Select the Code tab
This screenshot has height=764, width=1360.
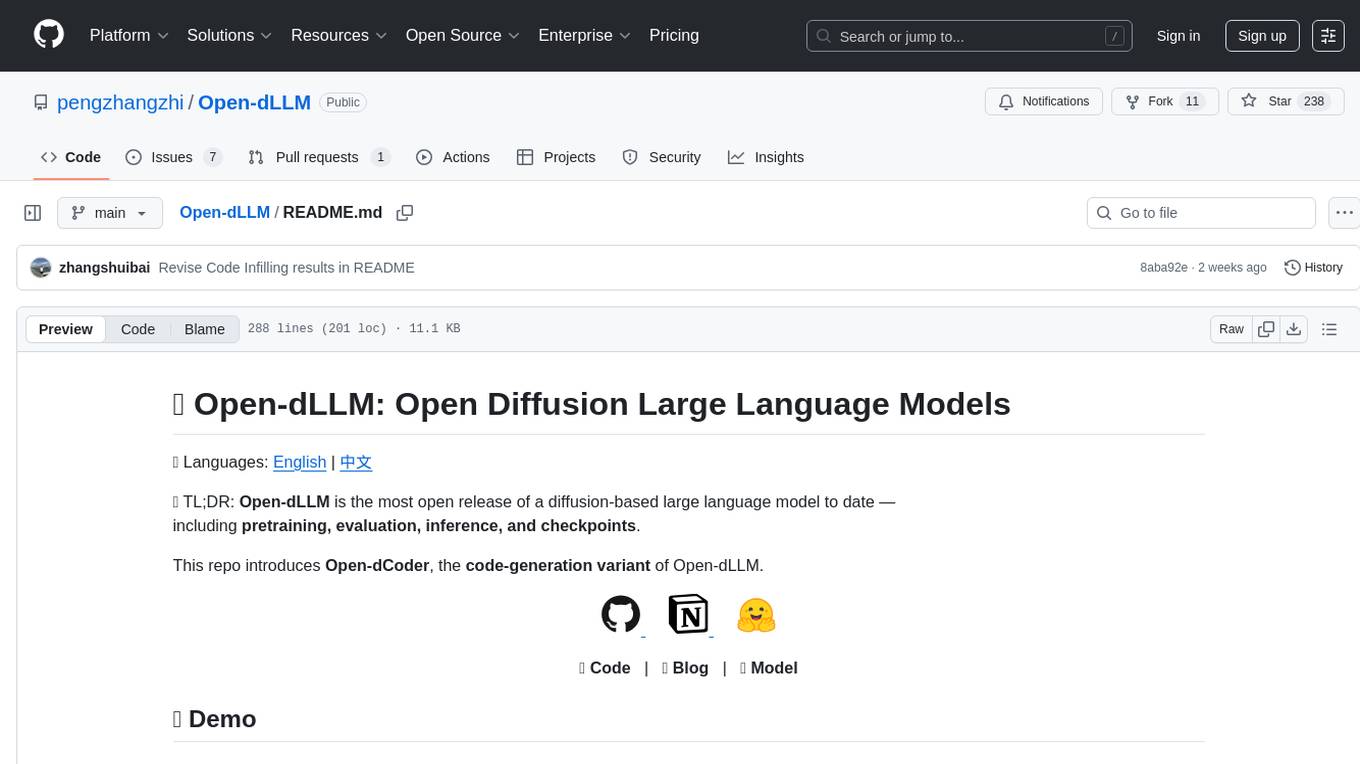tap(71, 157)
